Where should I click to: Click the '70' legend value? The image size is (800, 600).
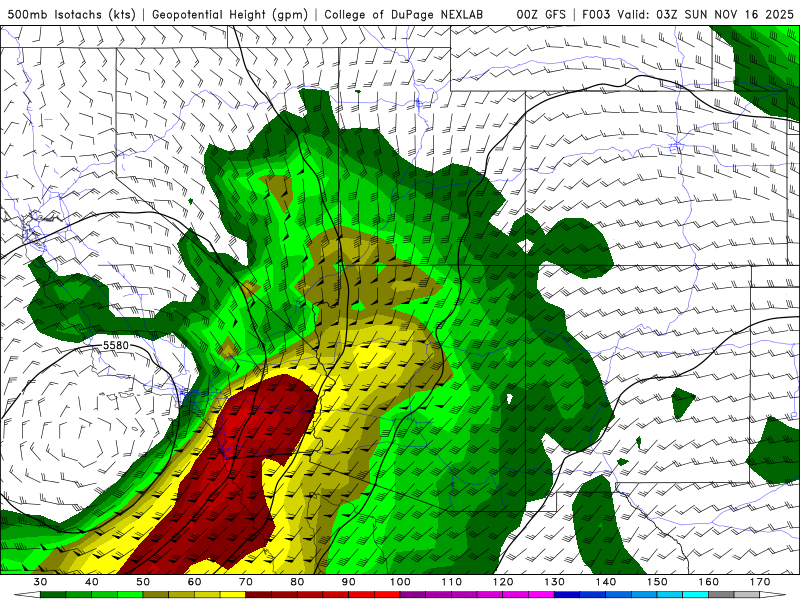(x=246, y=582)
